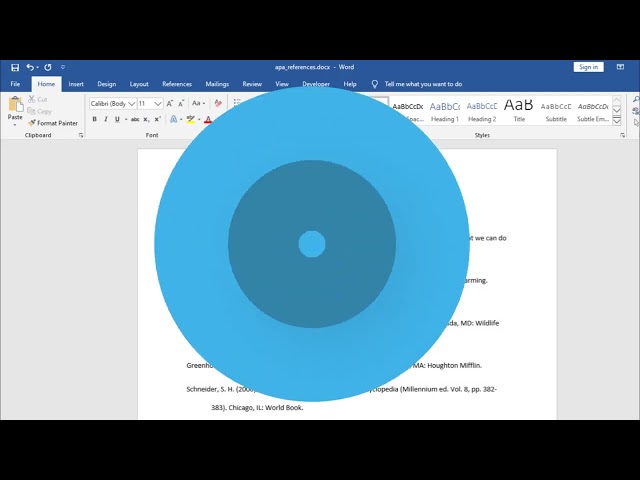This screenshot has width=640, height=480.
Task: Save the document with the floppy icon
Action: 15,67
